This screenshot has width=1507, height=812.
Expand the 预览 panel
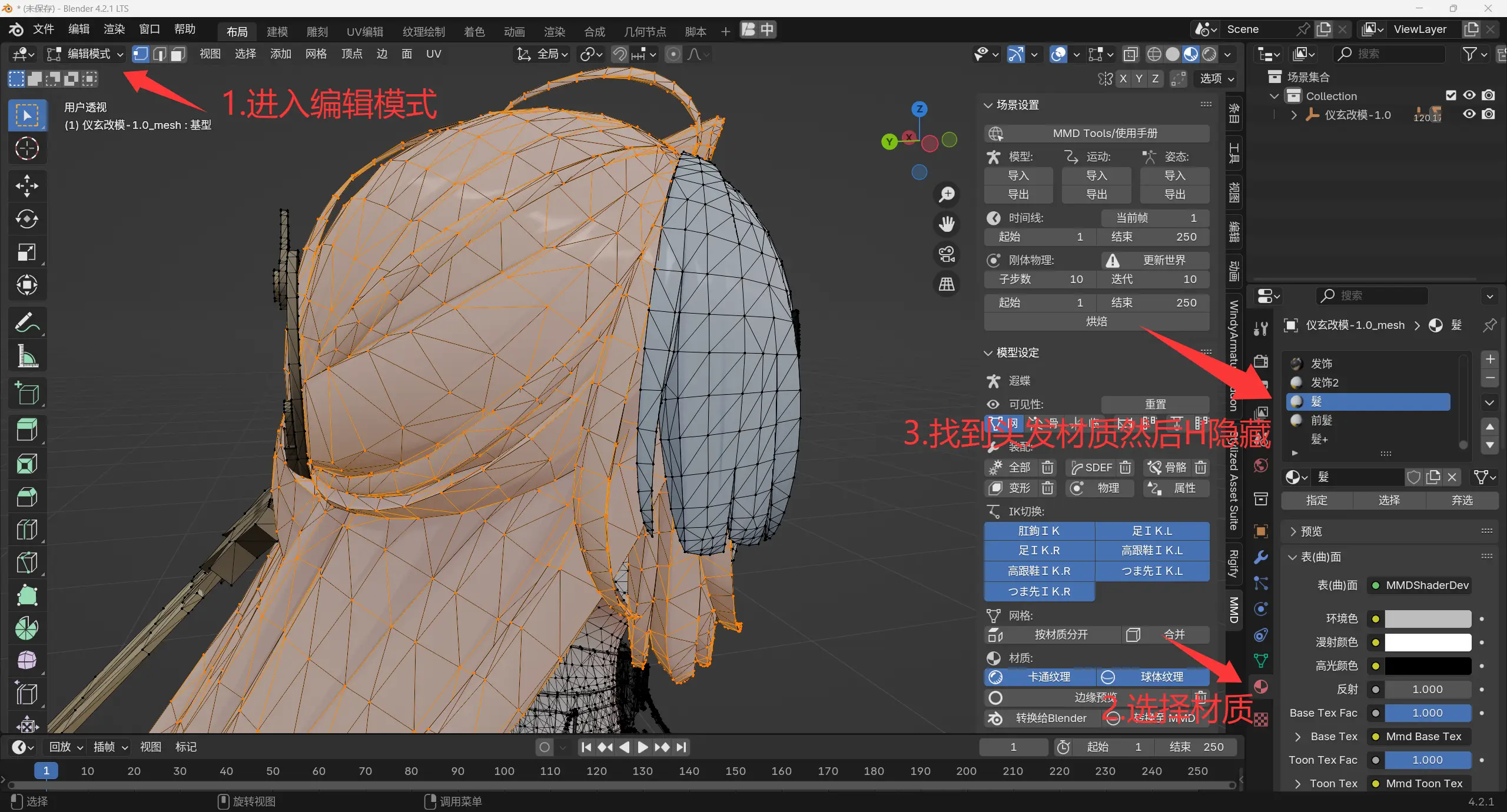point(1311,531)
